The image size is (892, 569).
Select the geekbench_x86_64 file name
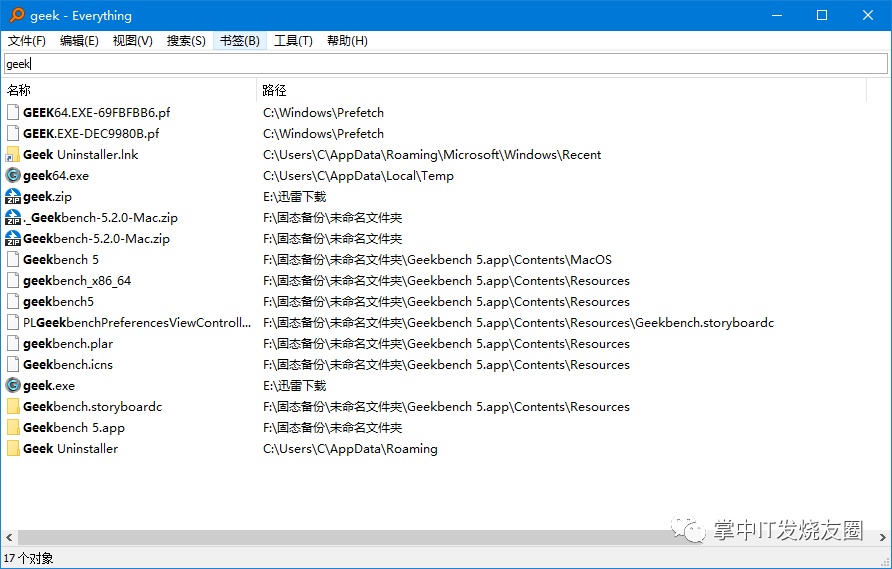pos(77,281)
